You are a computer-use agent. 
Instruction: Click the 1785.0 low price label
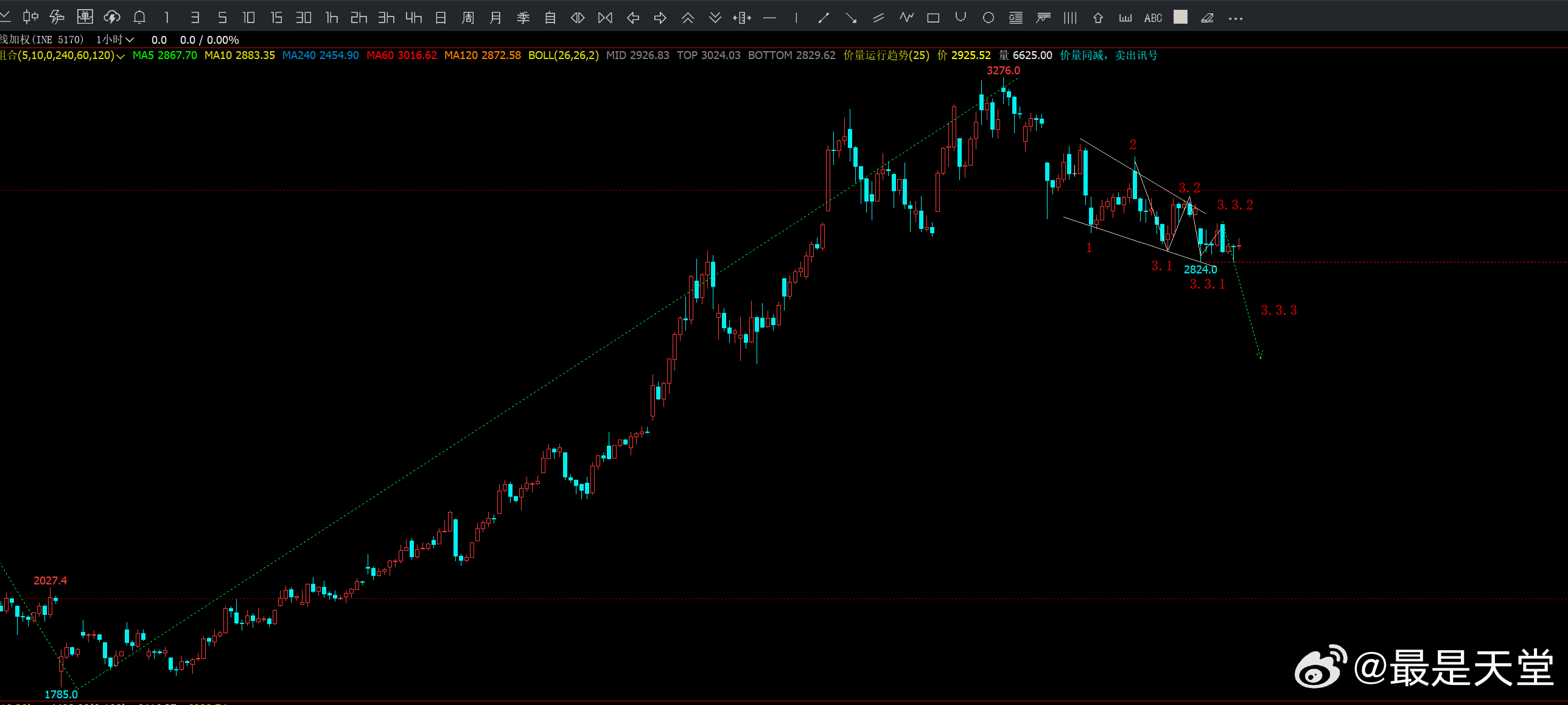coord(61,695)
